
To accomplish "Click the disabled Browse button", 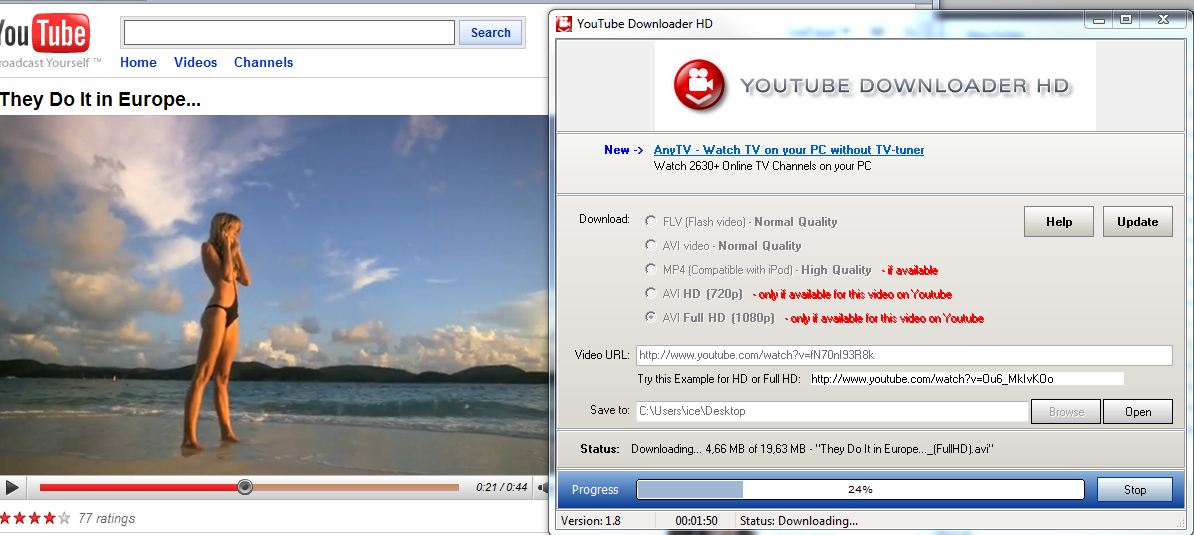I will coord(1066,412).
